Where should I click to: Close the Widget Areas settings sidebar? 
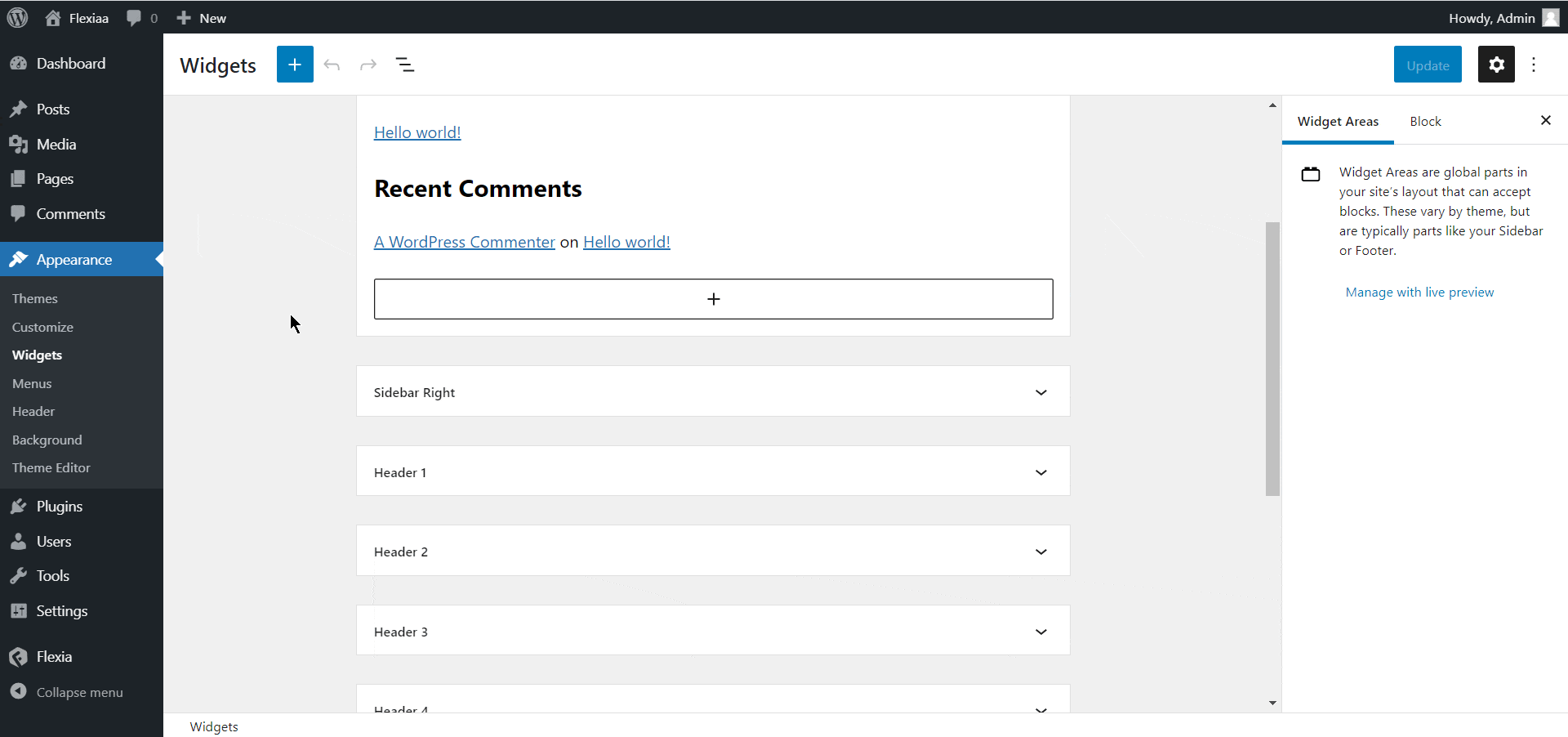tap(1545, 120)
